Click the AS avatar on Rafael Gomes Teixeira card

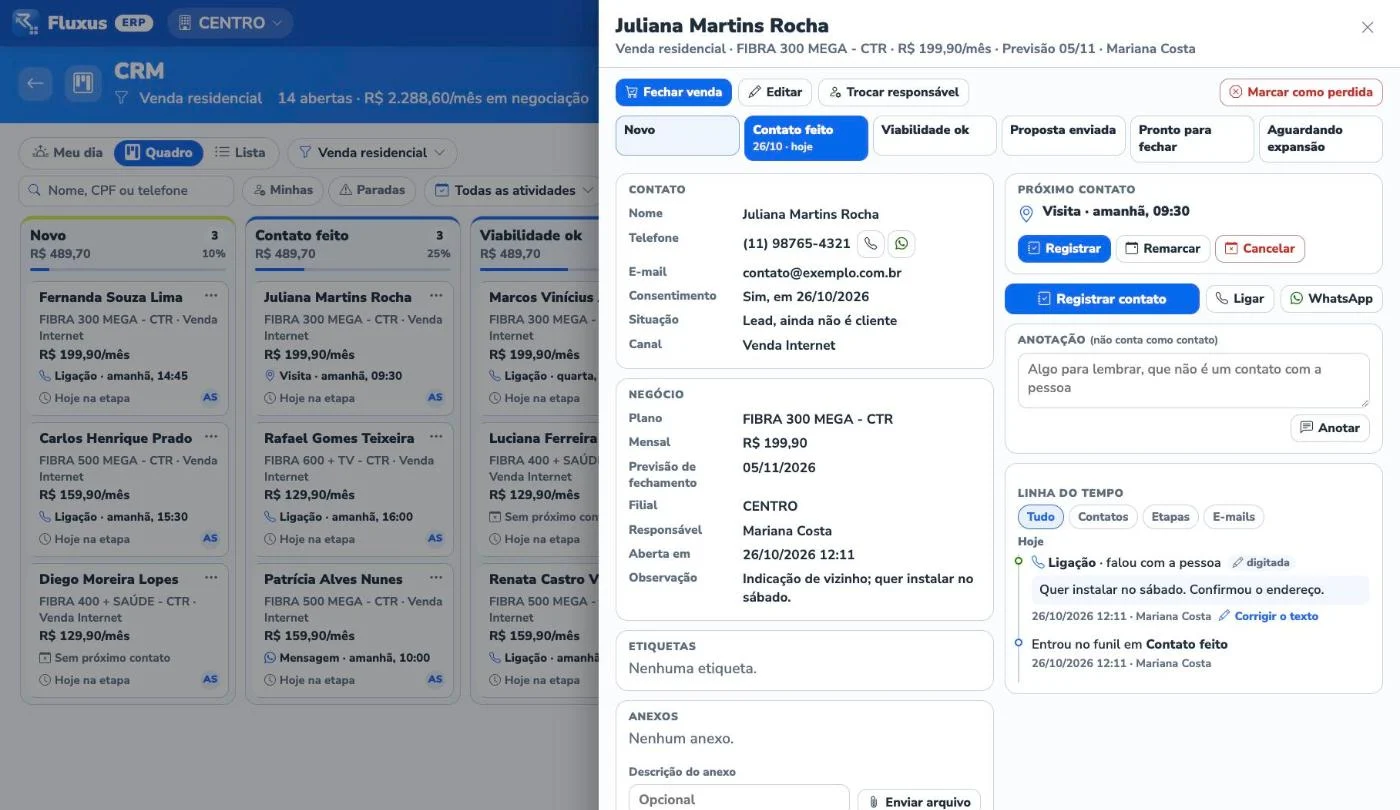click(435, 538)
